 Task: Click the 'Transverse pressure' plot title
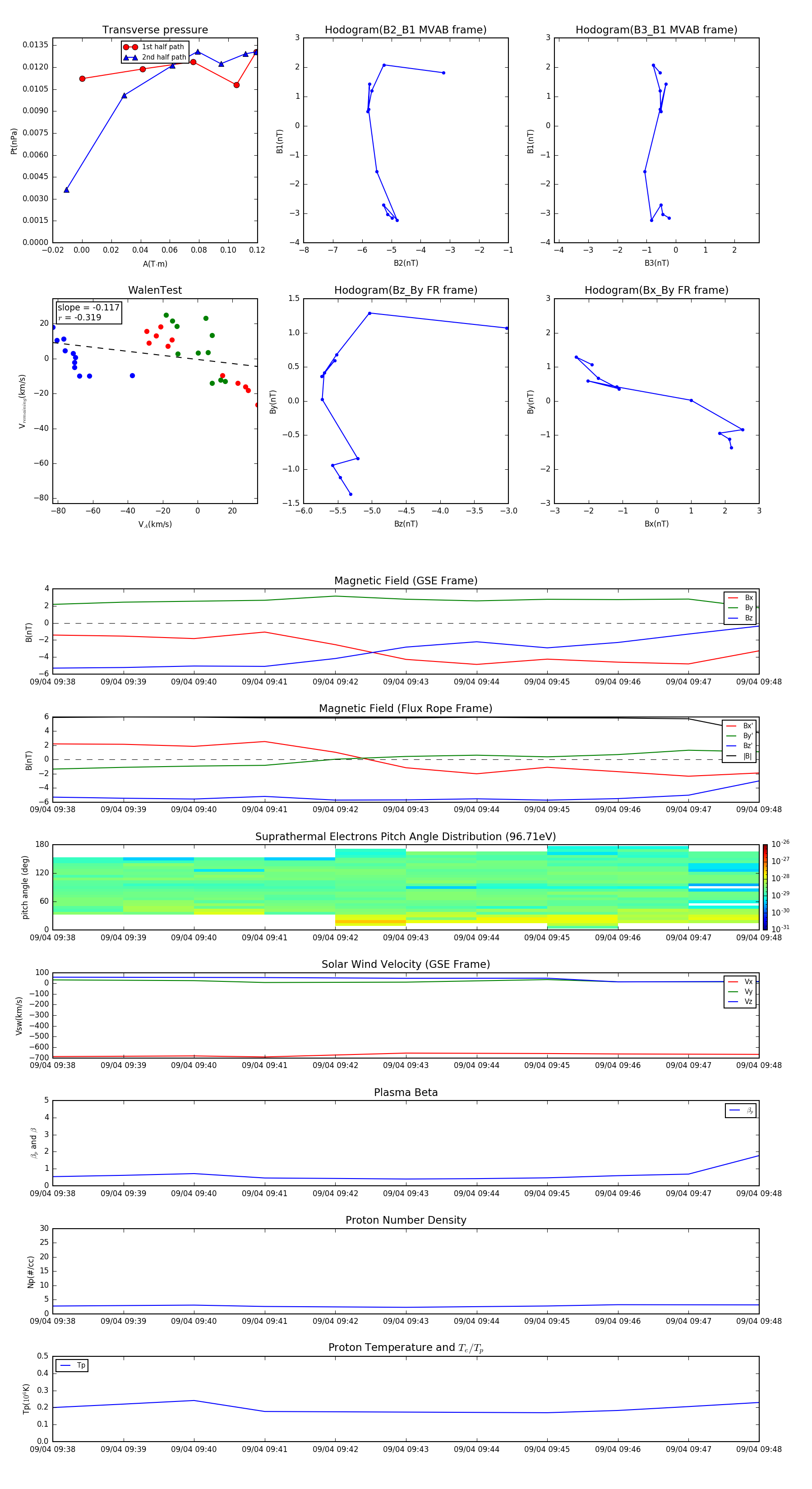point(155,29)
